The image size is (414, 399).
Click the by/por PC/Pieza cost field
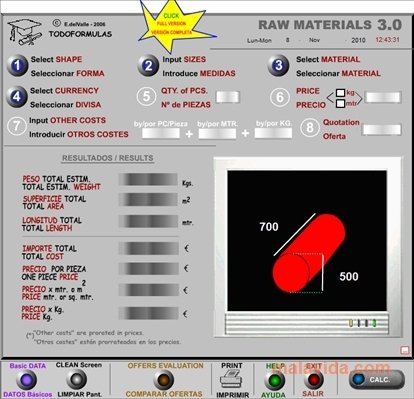(x=161, y=133)
